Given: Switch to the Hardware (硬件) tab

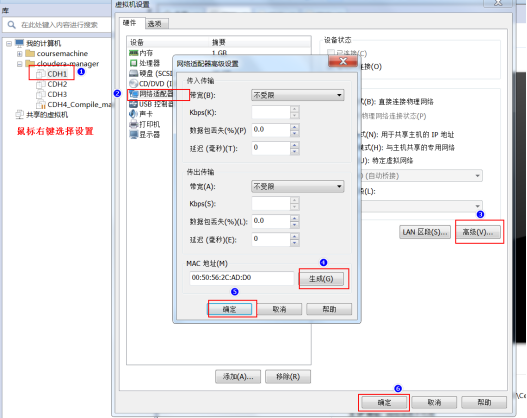Looking at the screenshot, I should tap(130, 23).
